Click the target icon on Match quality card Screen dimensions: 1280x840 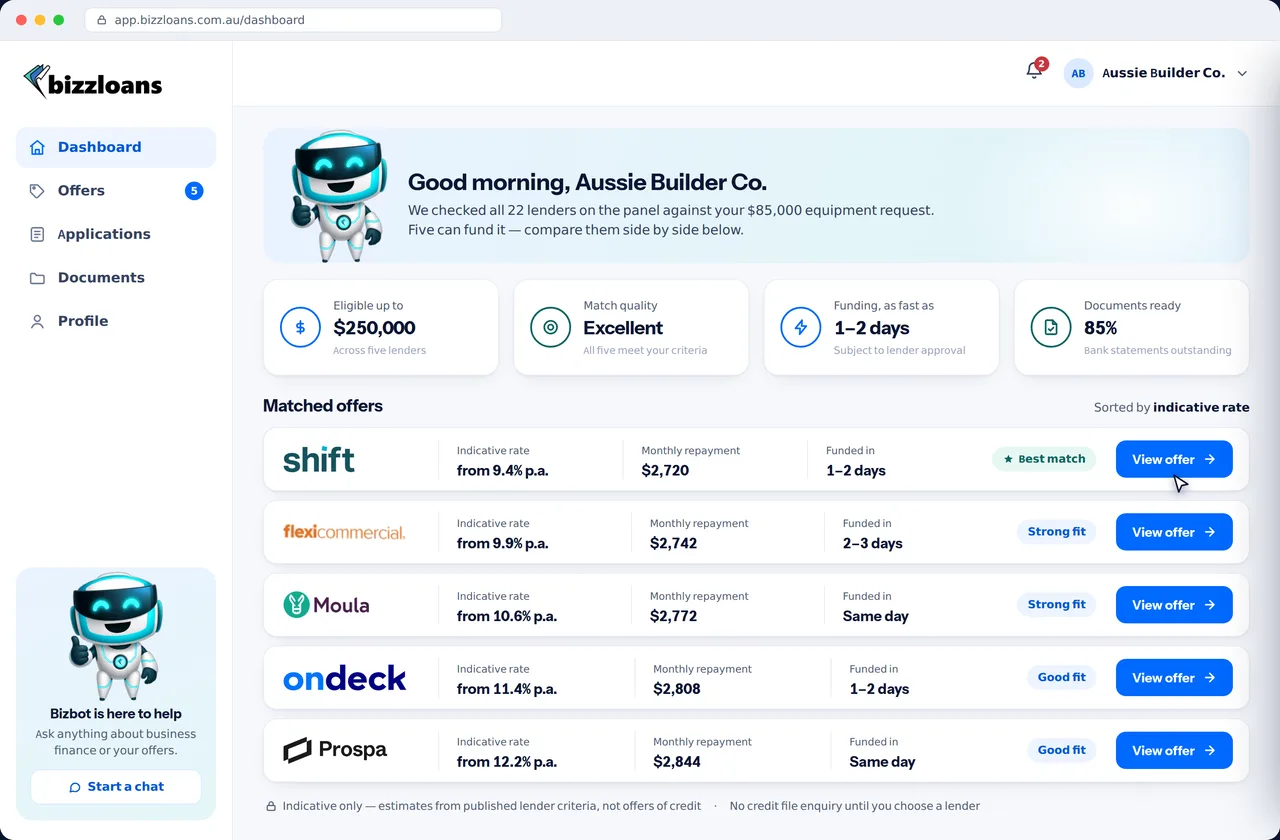pos(550,327)
